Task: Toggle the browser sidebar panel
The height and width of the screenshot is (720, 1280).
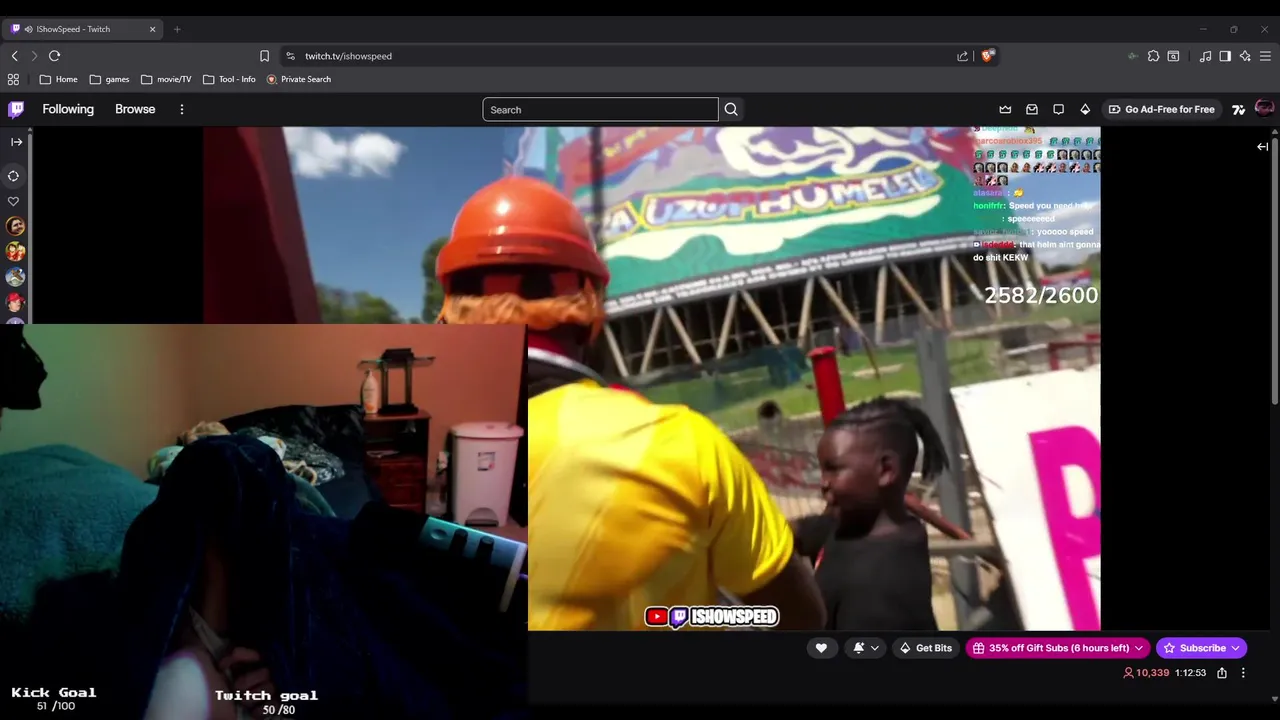Action: (x=1225, y=56)
